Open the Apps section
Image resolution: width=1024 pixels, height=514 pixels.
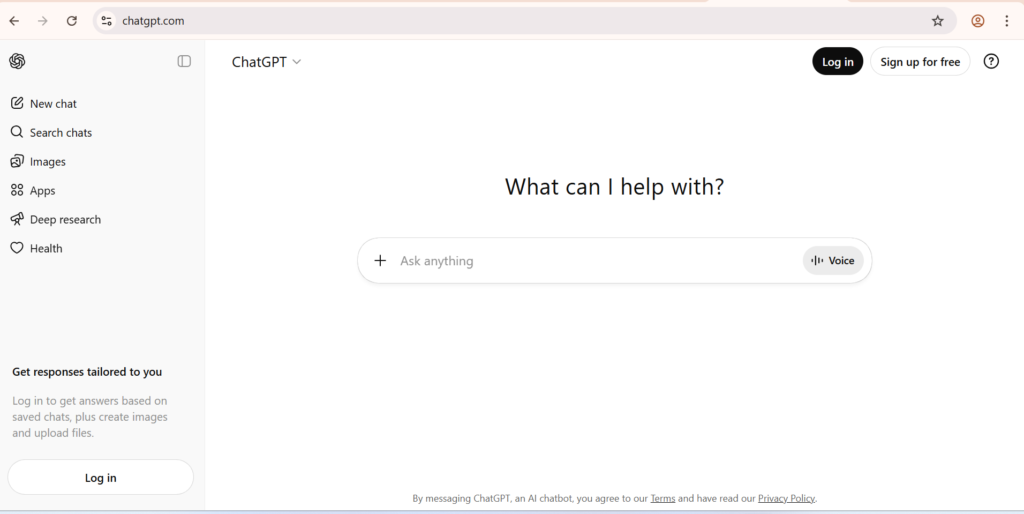(42, 191)
